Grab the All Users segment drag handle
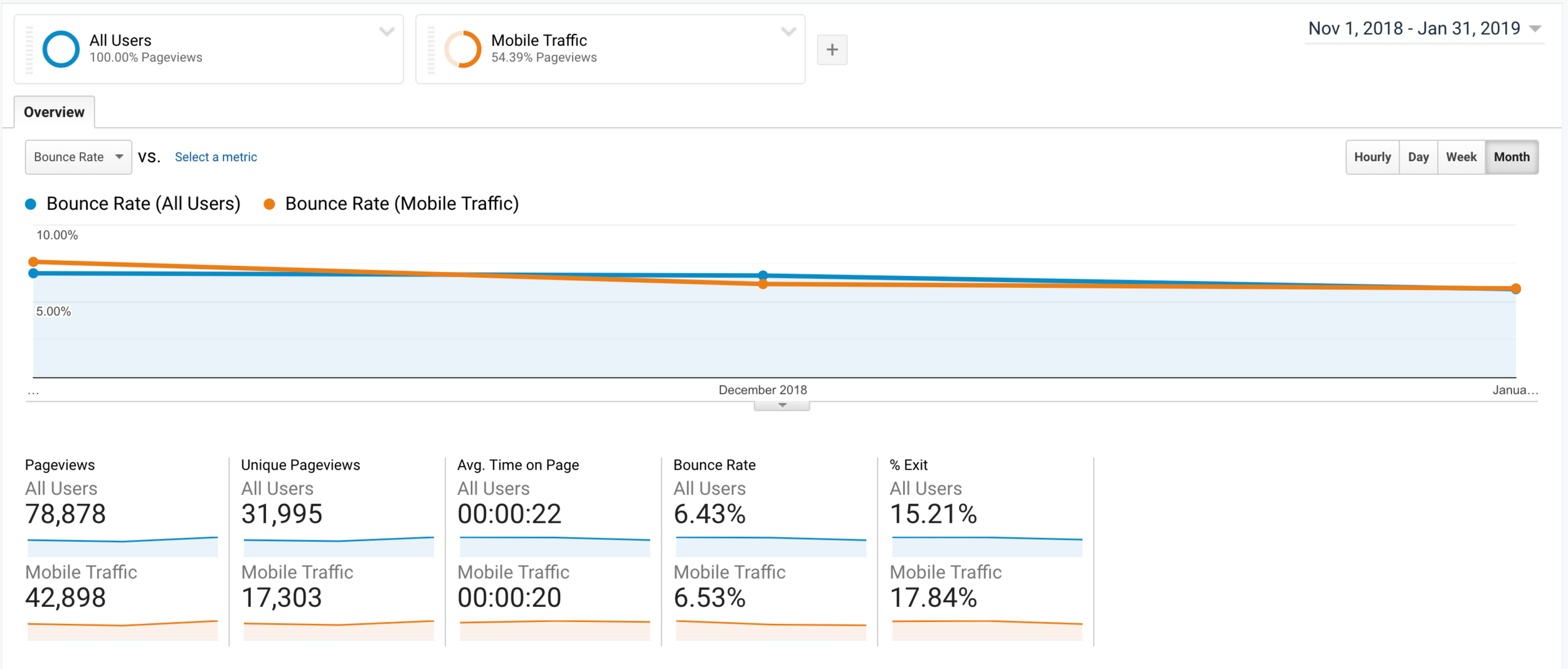 point(29,50)
